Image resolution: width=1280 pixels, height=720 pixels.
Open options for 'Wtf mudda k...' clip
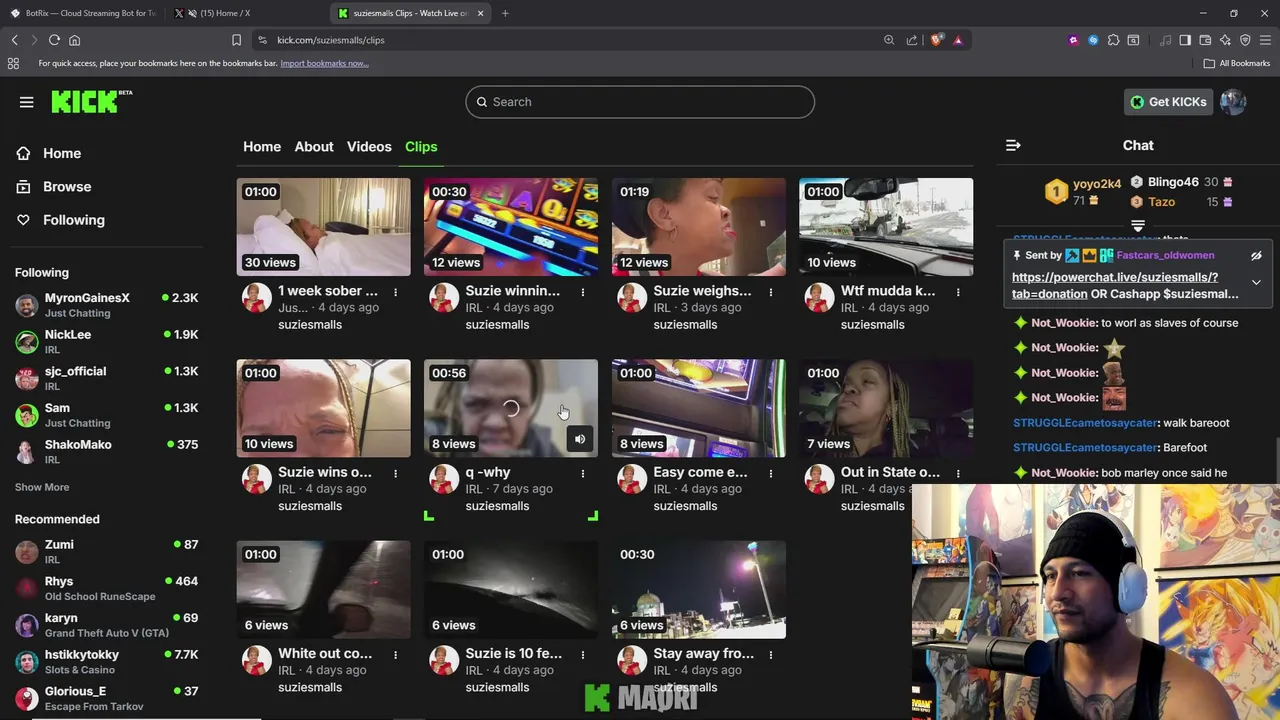click(x=958, y=292)
